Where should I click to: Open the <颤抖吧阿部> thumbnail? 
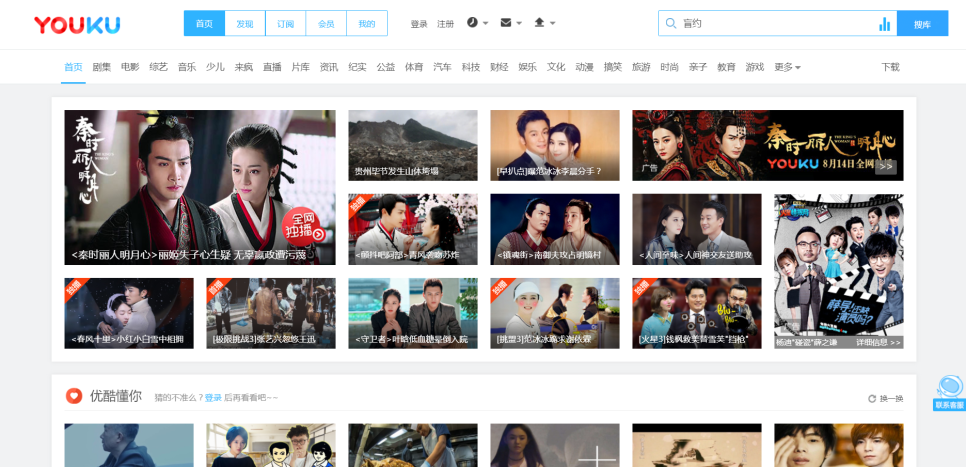click(413, 229)
